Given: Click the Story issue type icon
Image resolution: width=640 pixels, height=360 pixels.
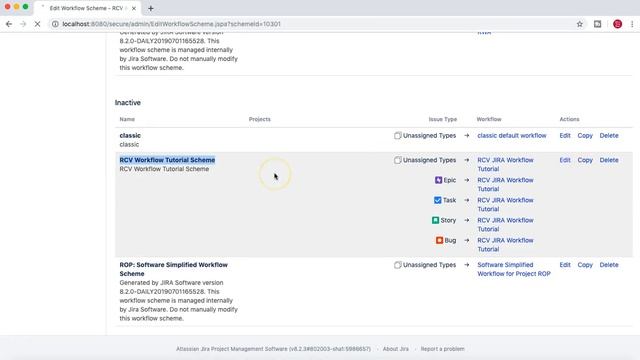Looking at the screenshot, I should pyautogui.click(x=436, y=220).
